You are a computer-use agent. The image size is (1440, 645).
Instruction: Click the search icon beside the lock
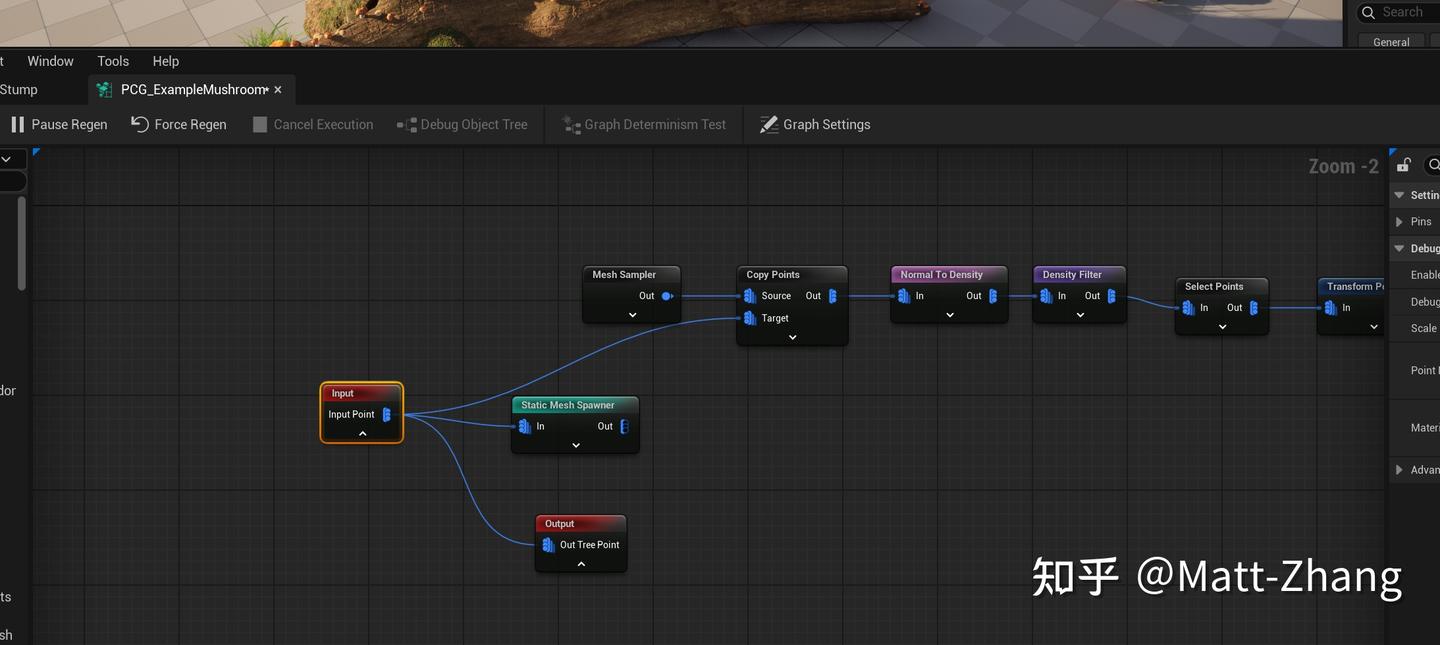tap(1434, 165)
